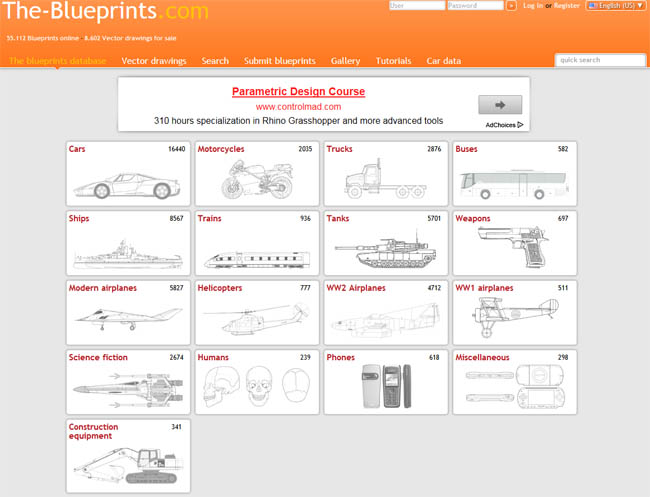
Task: Open the excavator image in Construction equipment
Action: coord(129,465)
